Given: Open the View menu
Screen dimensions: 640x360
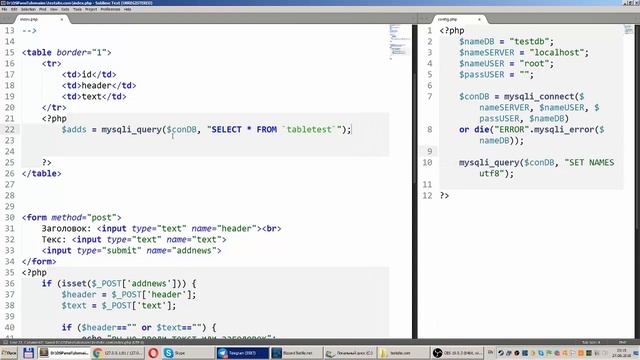Looking at the screenshot, I should pyautogui.click(x=54, y=9).
